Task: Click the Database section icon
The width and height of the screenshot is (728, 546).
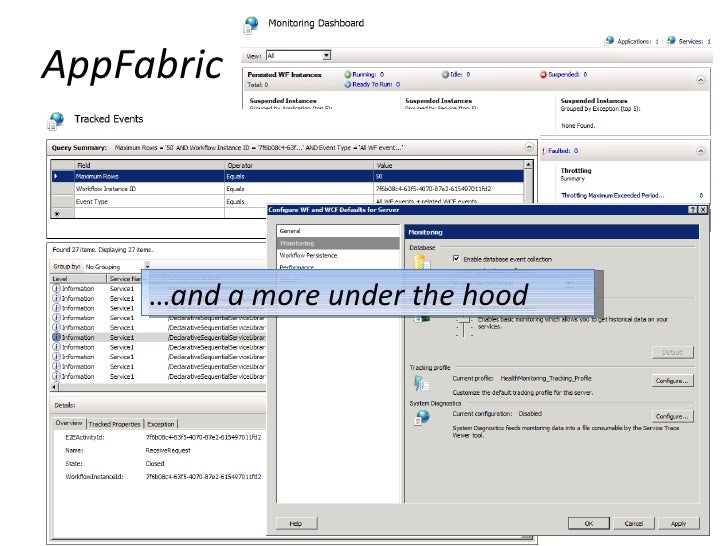Action: (422, 262)
